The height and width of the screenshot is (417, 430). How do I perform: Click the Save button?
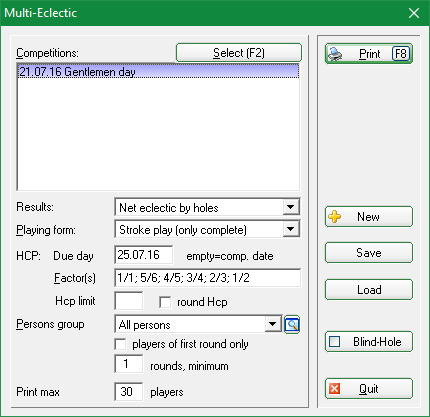[369, 253]
